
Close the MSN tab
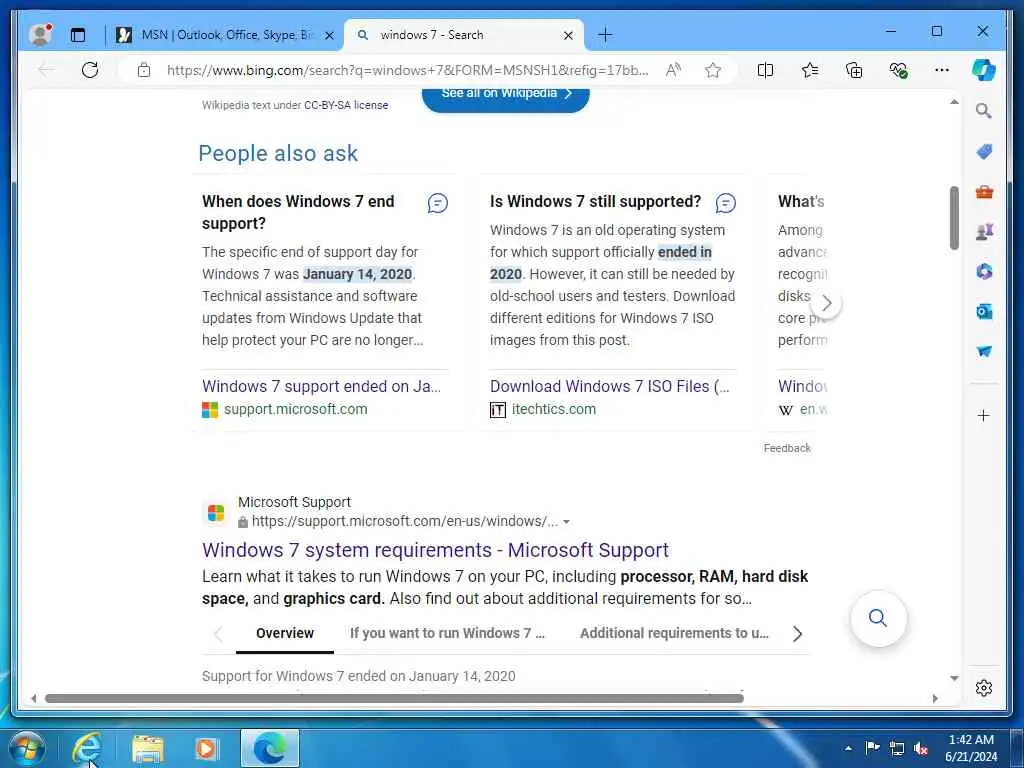click(x=330, y=35)
